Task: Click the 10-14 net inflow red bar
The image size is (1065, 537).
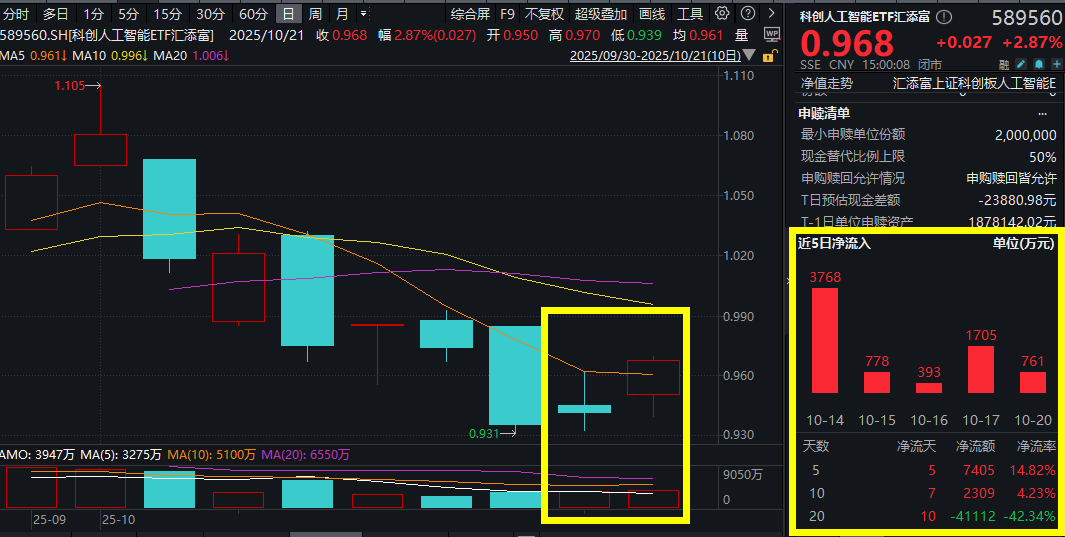Action: pyautogui.click(x=825, y=340)
